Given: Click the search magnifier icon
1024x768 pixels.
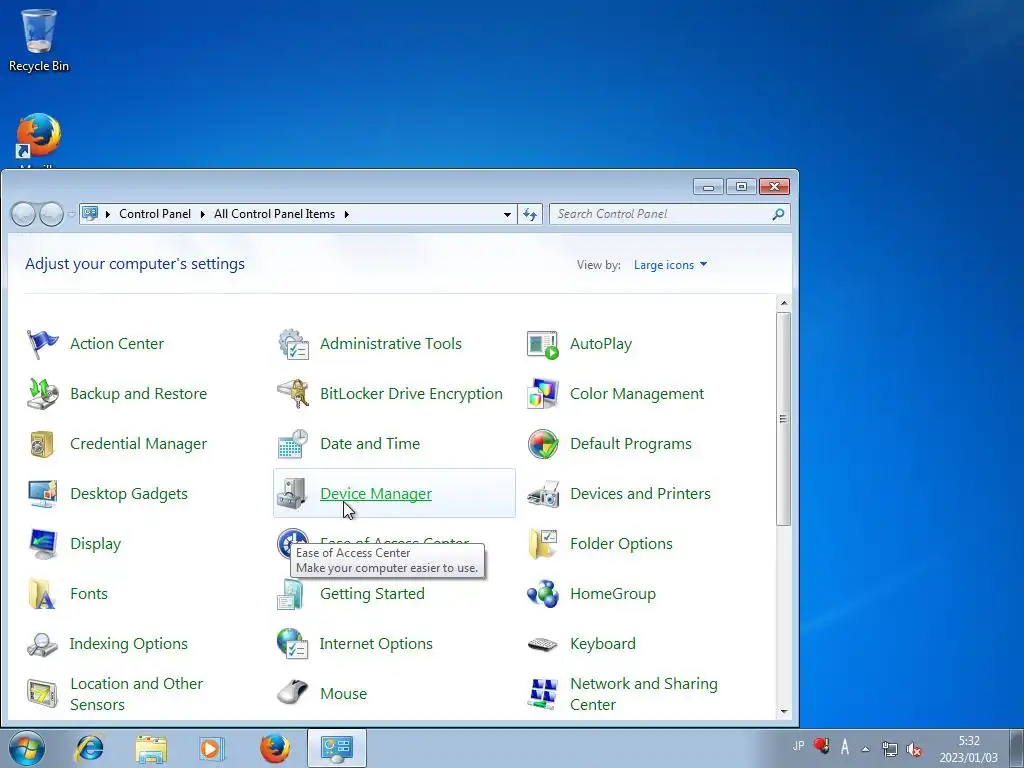Looking at the screenshot, I should click(778, 214).
